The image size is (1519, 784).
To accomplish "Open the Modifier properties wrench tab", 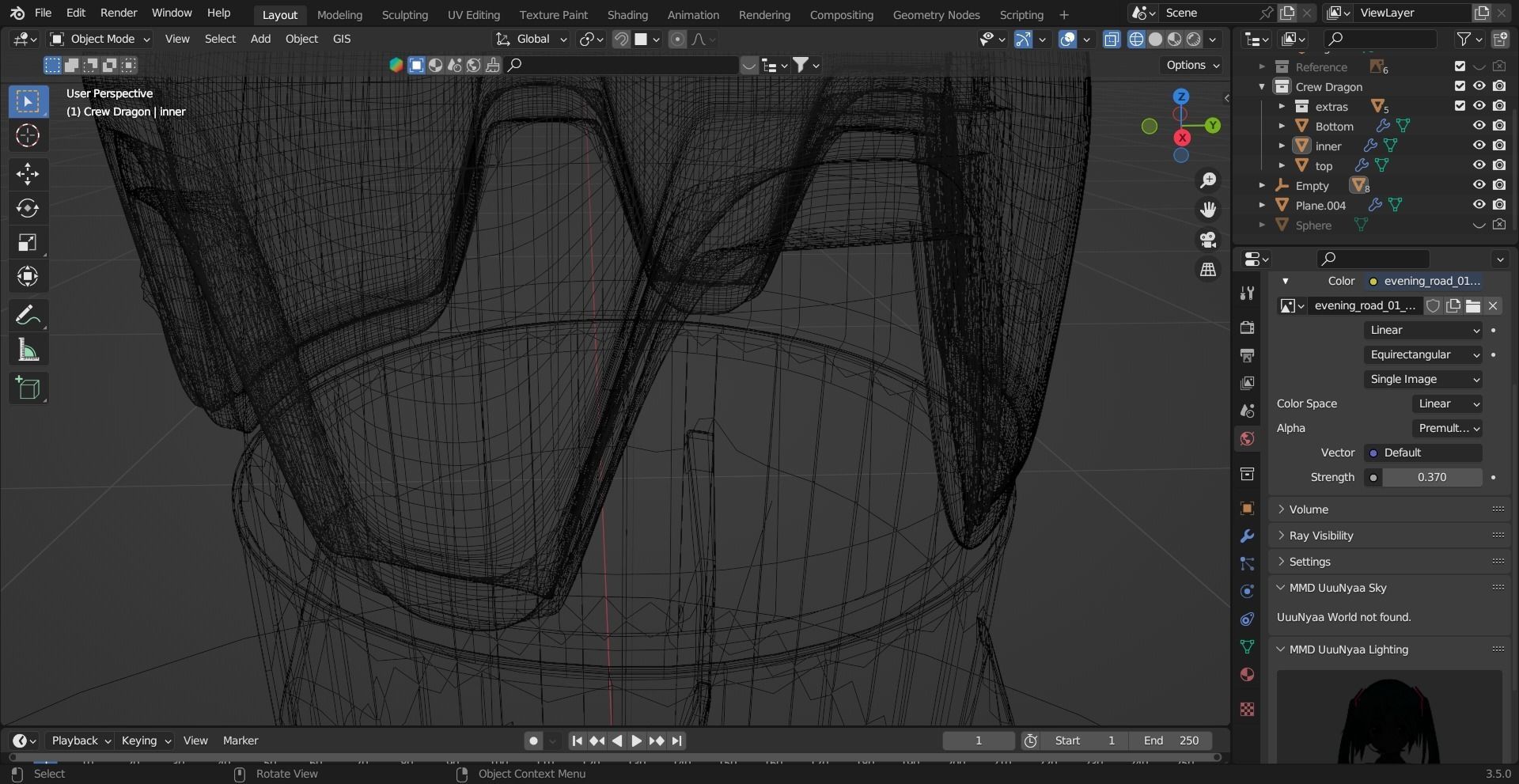I will (1248, 536).
